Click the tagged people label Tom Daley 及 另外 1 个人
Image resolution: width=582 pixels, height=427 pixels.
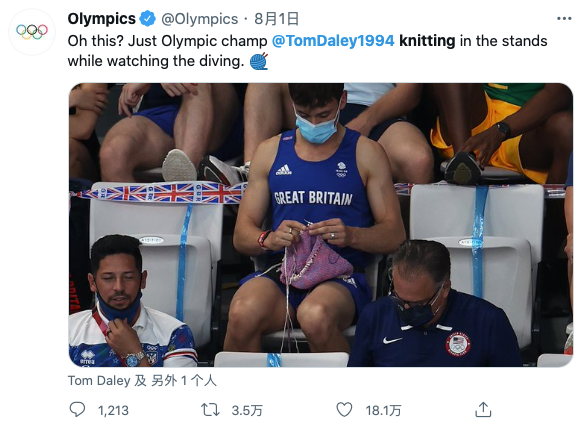[142, 381]
